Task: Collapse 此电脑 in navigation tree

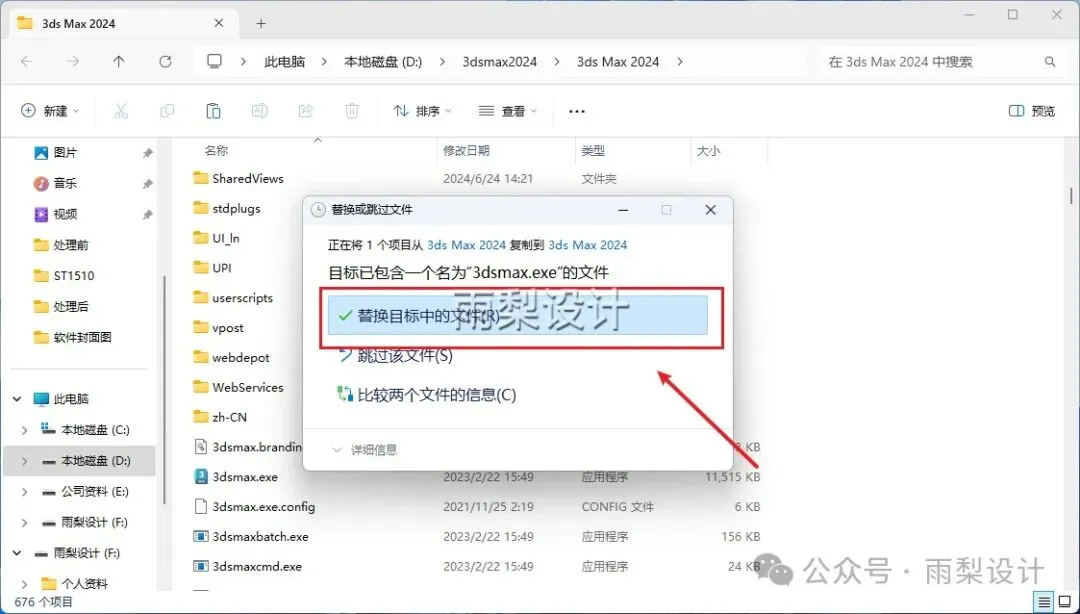Action: click(x=17, y=399)
